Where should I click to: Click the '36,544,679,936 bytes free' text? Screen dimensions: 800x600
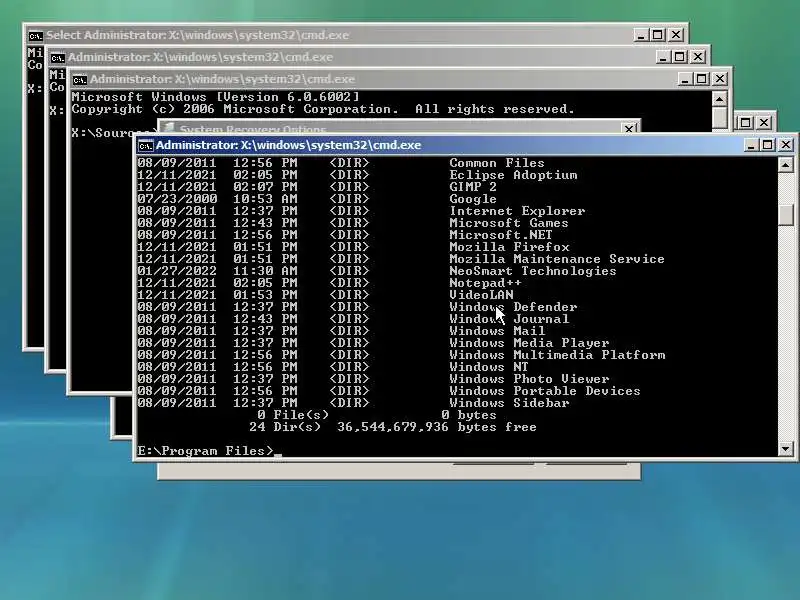(x=437, y=427)
